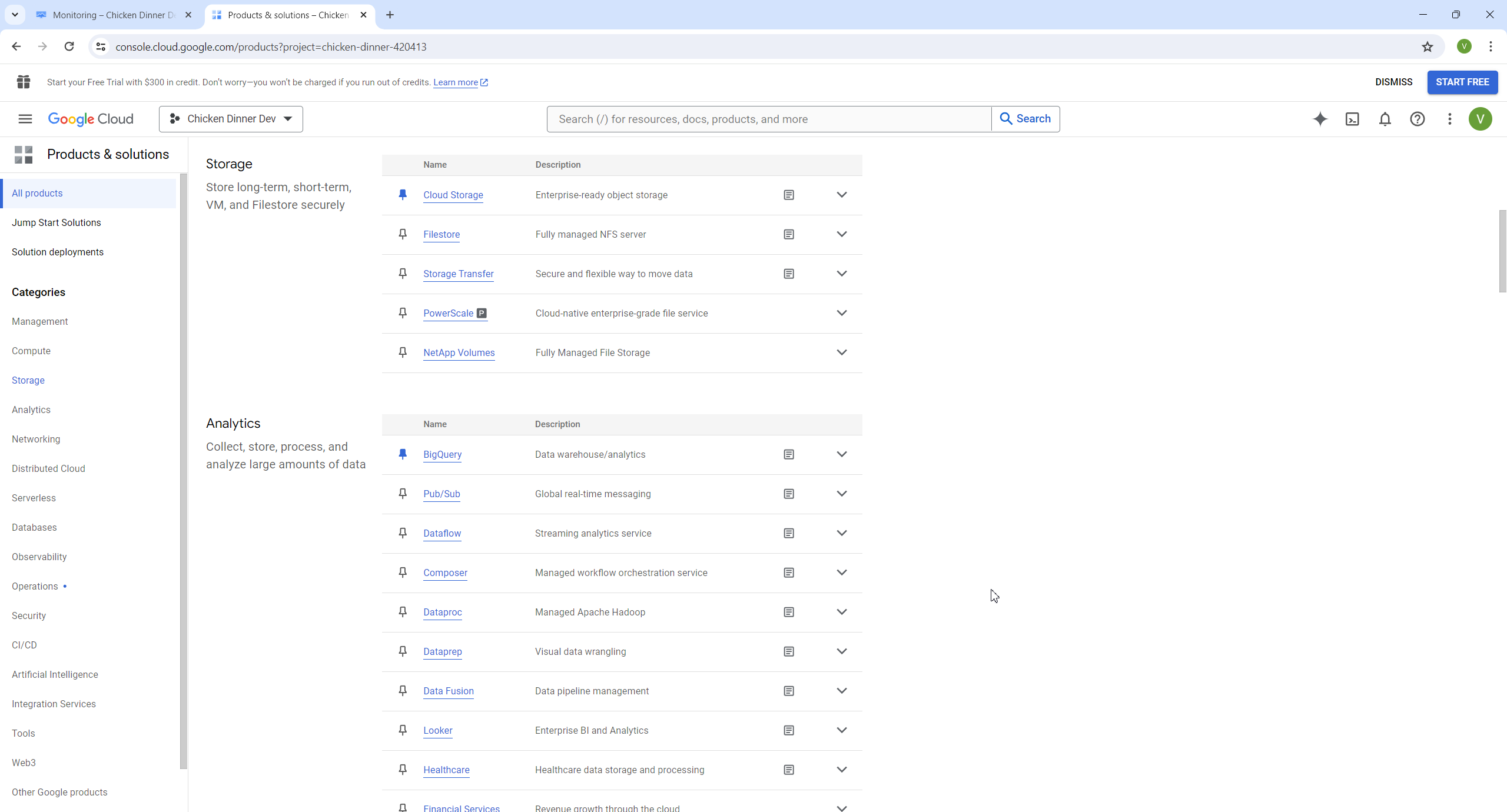Click the START FREE button

[x=1462, y=82]
